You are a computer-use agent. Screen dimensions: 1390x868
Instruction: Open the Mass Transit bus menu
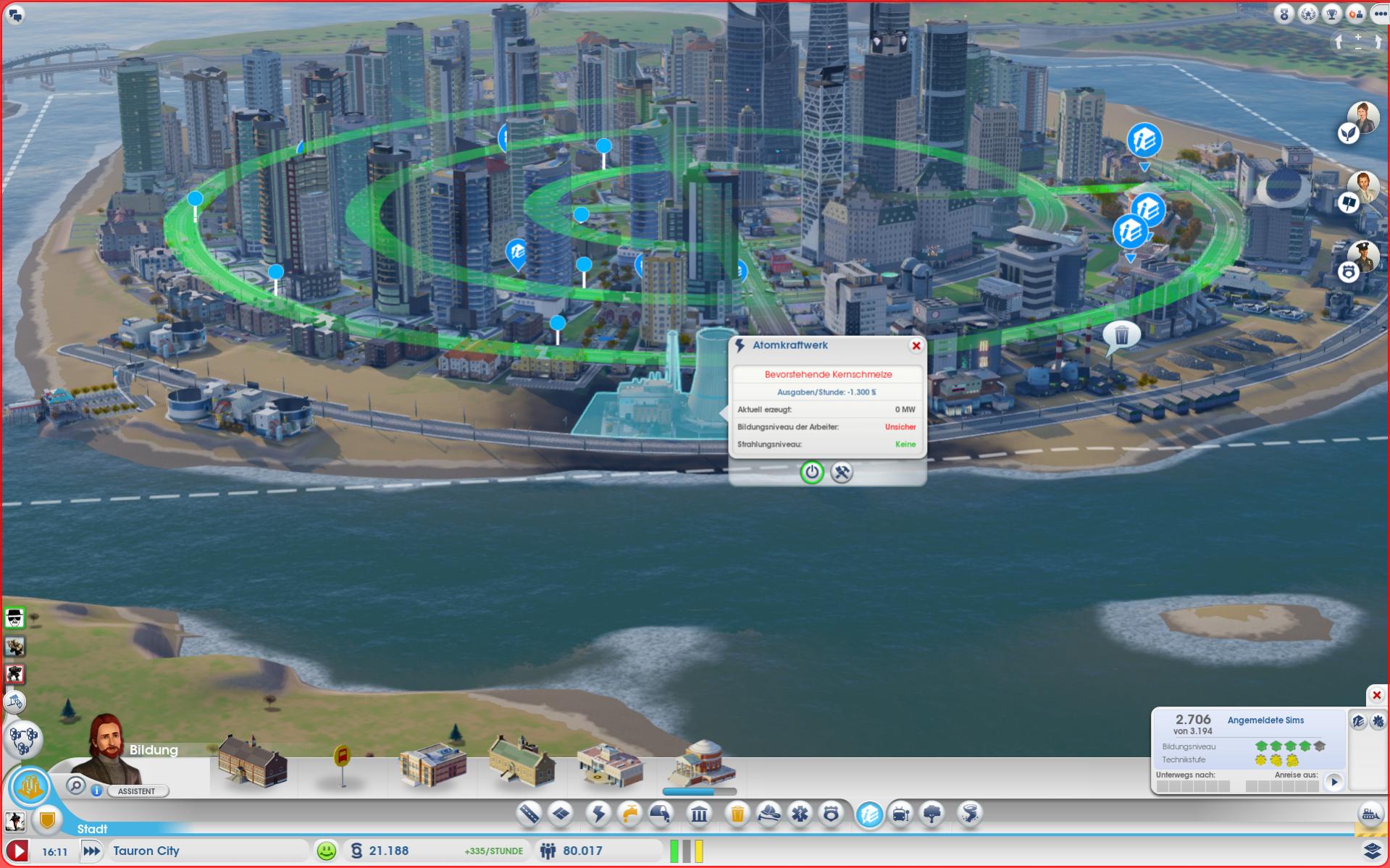click(x=900, y=814)
